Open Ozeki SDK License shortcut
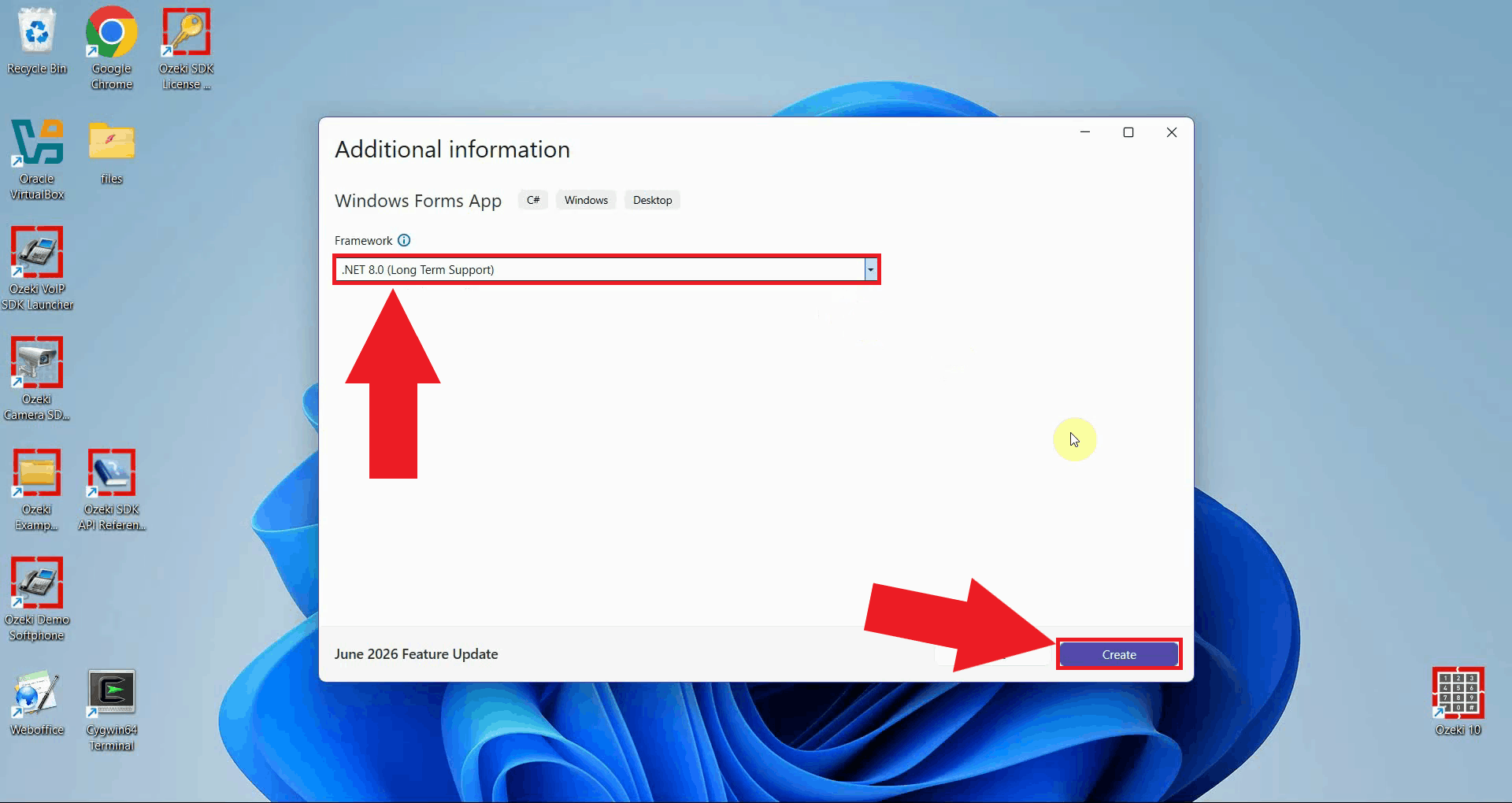Screen dimensions: 1512x803 186,47
